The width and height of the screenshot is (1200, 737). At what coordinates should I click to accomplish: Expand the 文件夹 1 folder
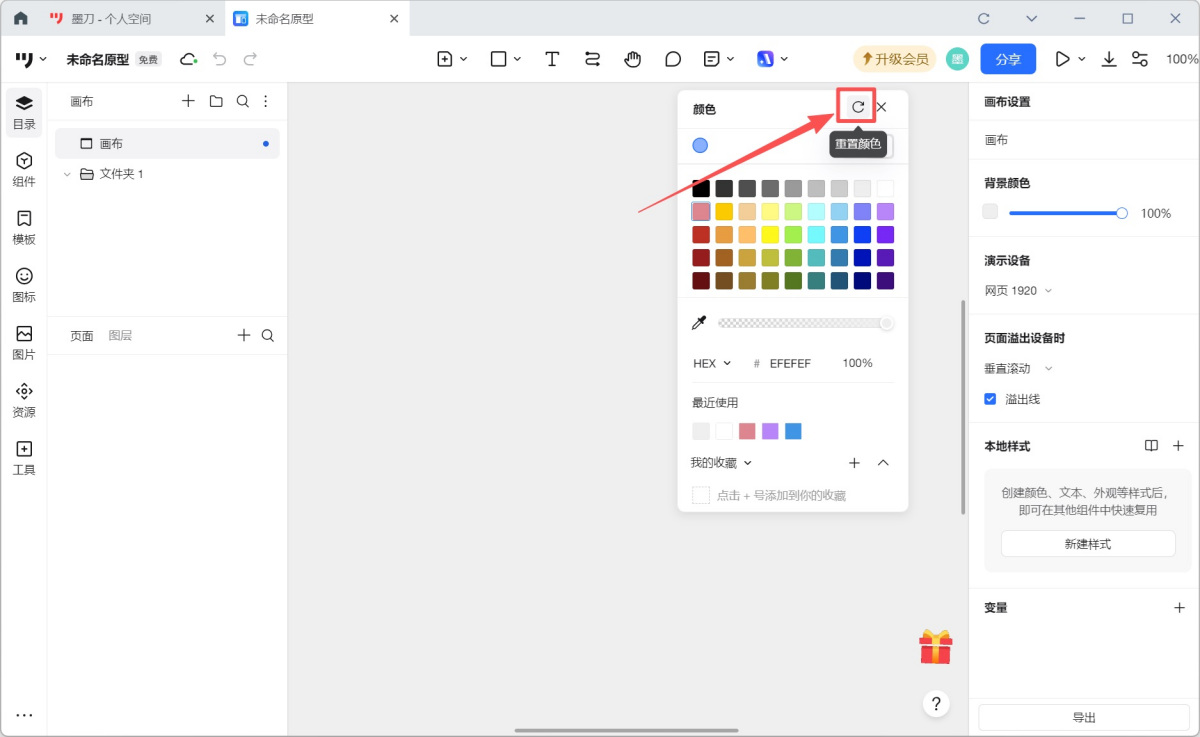tap(68, 174)
